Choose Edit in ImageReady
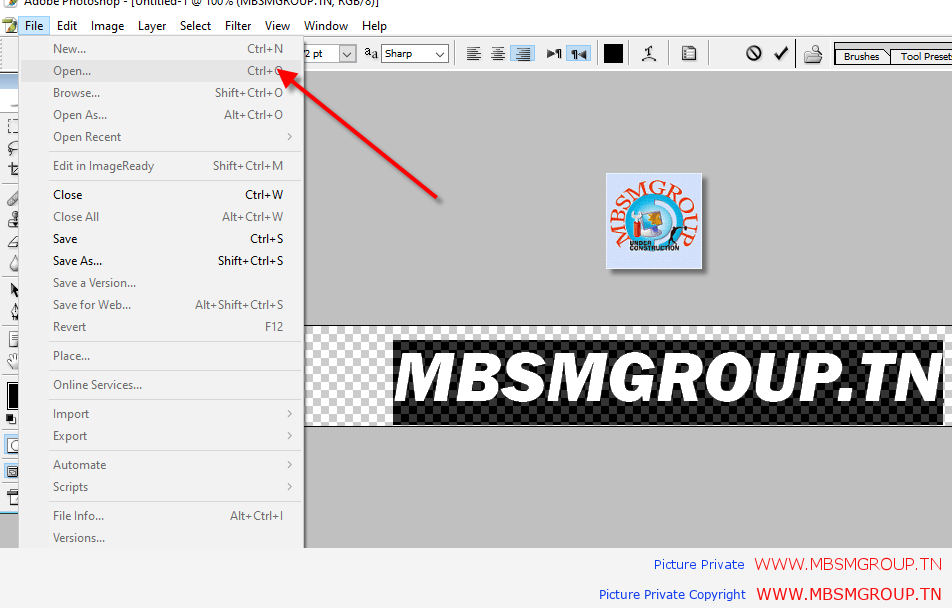 pyautogui.click(x=161, y=166)
